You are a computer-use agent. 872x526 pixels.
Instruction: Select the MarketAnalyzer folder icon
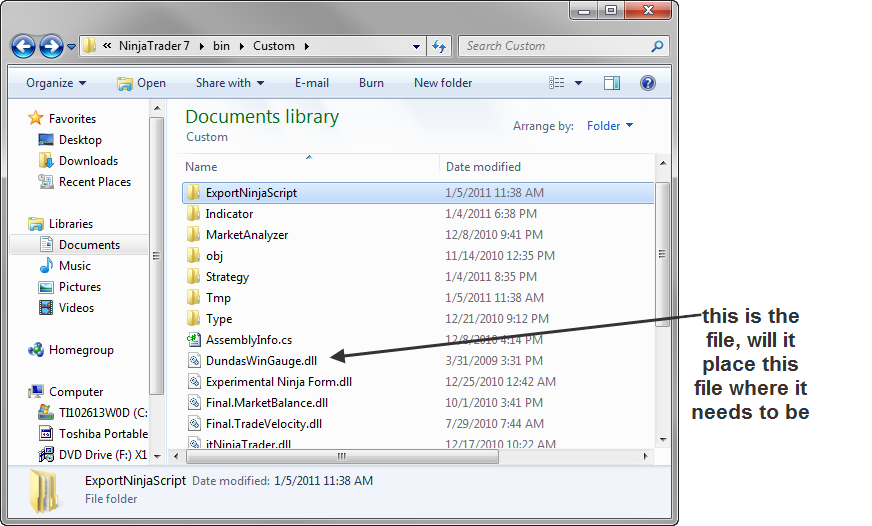tap(193, 235)
